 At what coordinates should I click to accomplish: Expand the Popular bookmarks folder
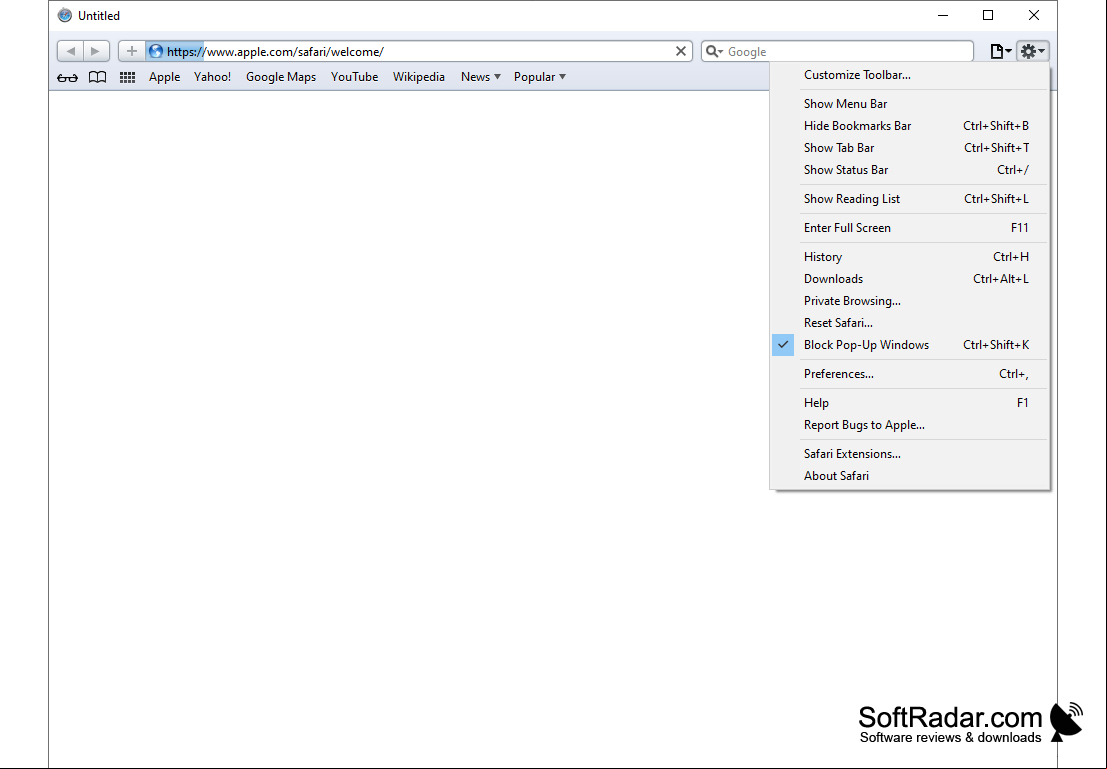(539, 77)
